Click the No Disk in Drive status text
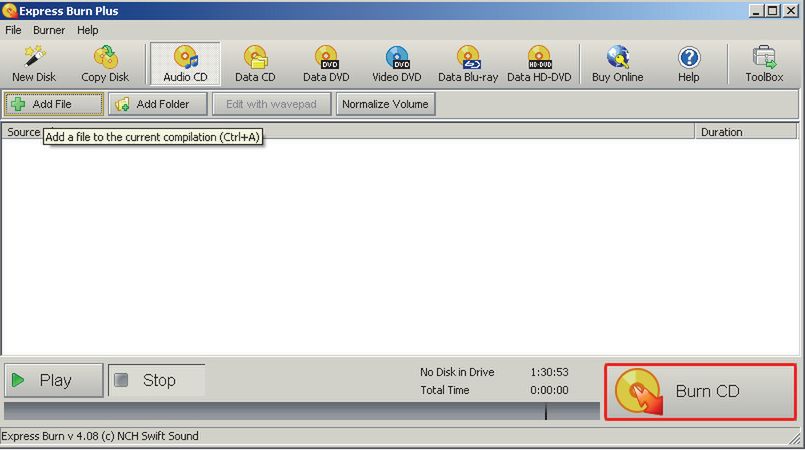This screenshot has height=450, width=805. point(457,372)
